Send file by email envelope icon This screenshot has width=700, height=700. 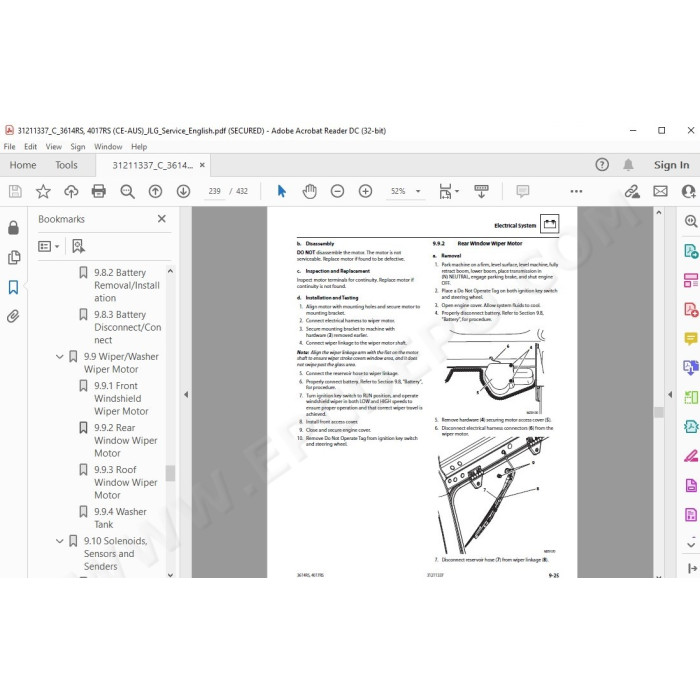(660, 192)
